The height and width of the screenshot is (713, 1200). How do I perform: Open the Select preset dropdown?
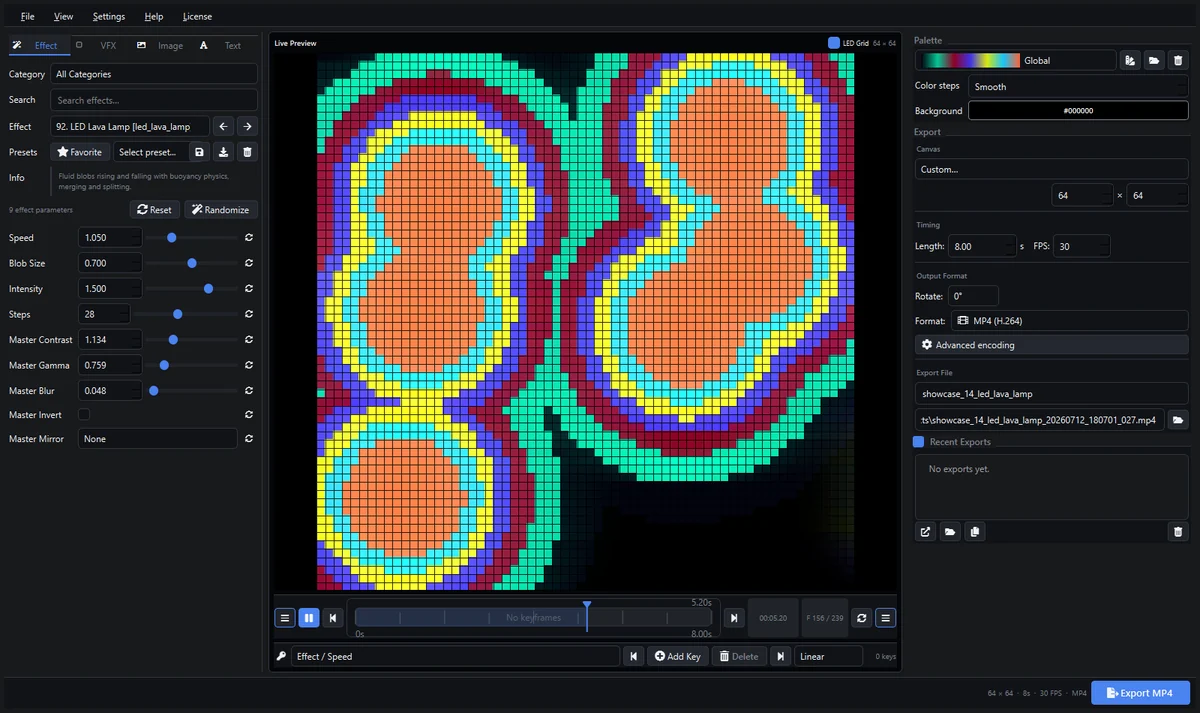(149, 152)
